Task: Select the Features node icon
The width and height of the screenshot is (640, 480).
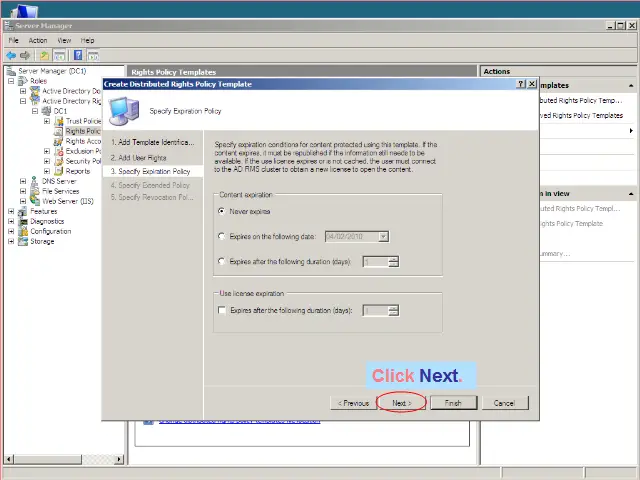Action: coord(23,211)
